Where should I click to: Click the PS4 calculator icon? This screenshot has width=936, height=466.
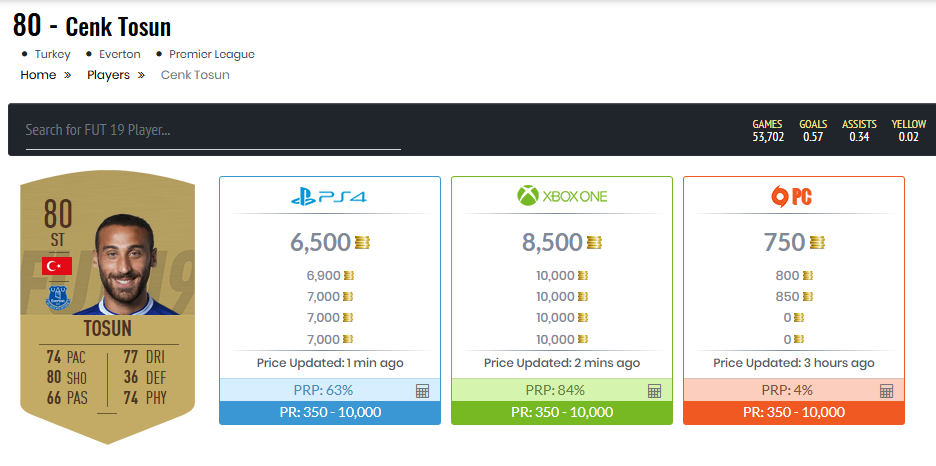coord(422,391)
